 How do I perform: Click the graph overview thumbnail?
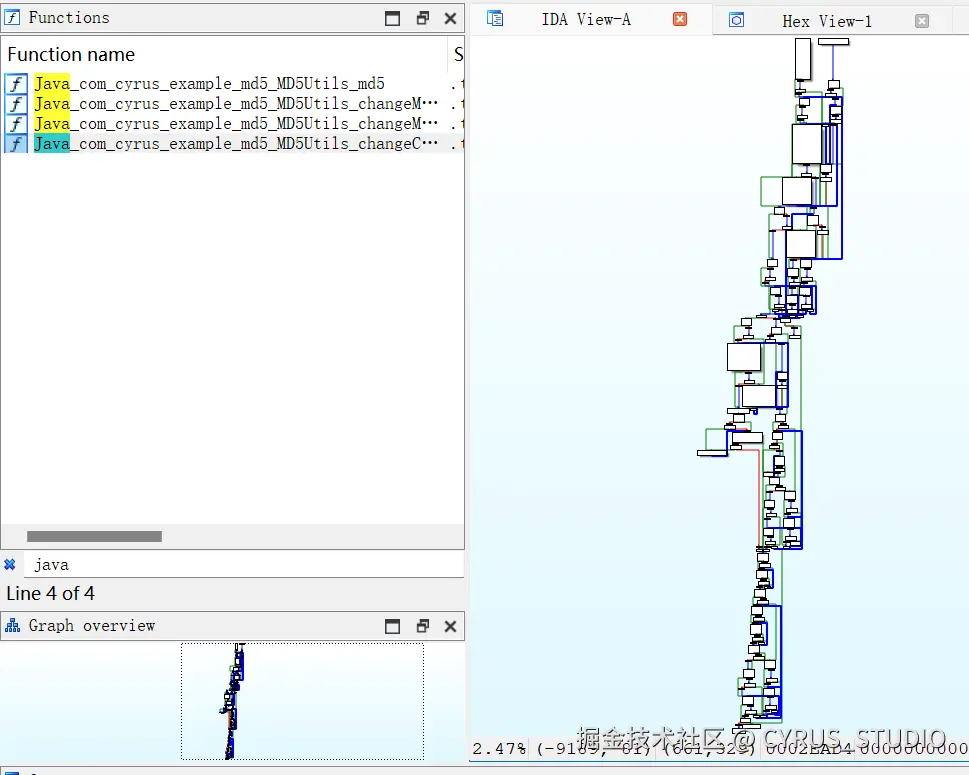232,701
